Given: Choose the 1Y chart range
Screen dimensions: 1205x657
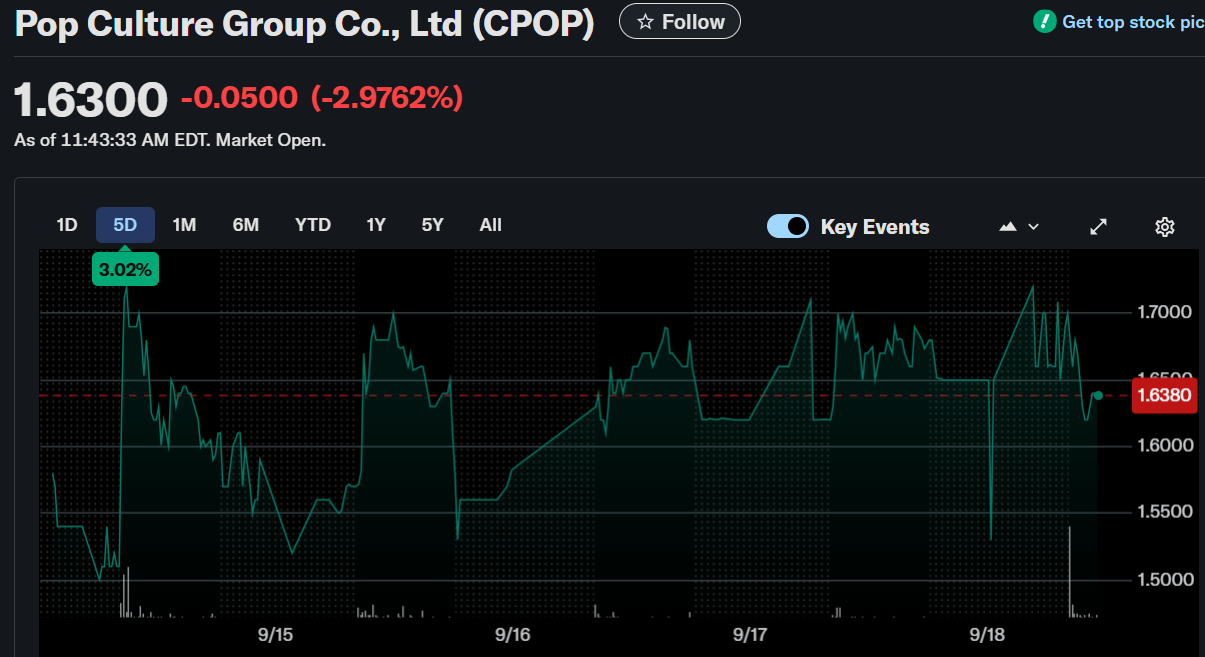Looking at the screenshot, I should (376, 225).
